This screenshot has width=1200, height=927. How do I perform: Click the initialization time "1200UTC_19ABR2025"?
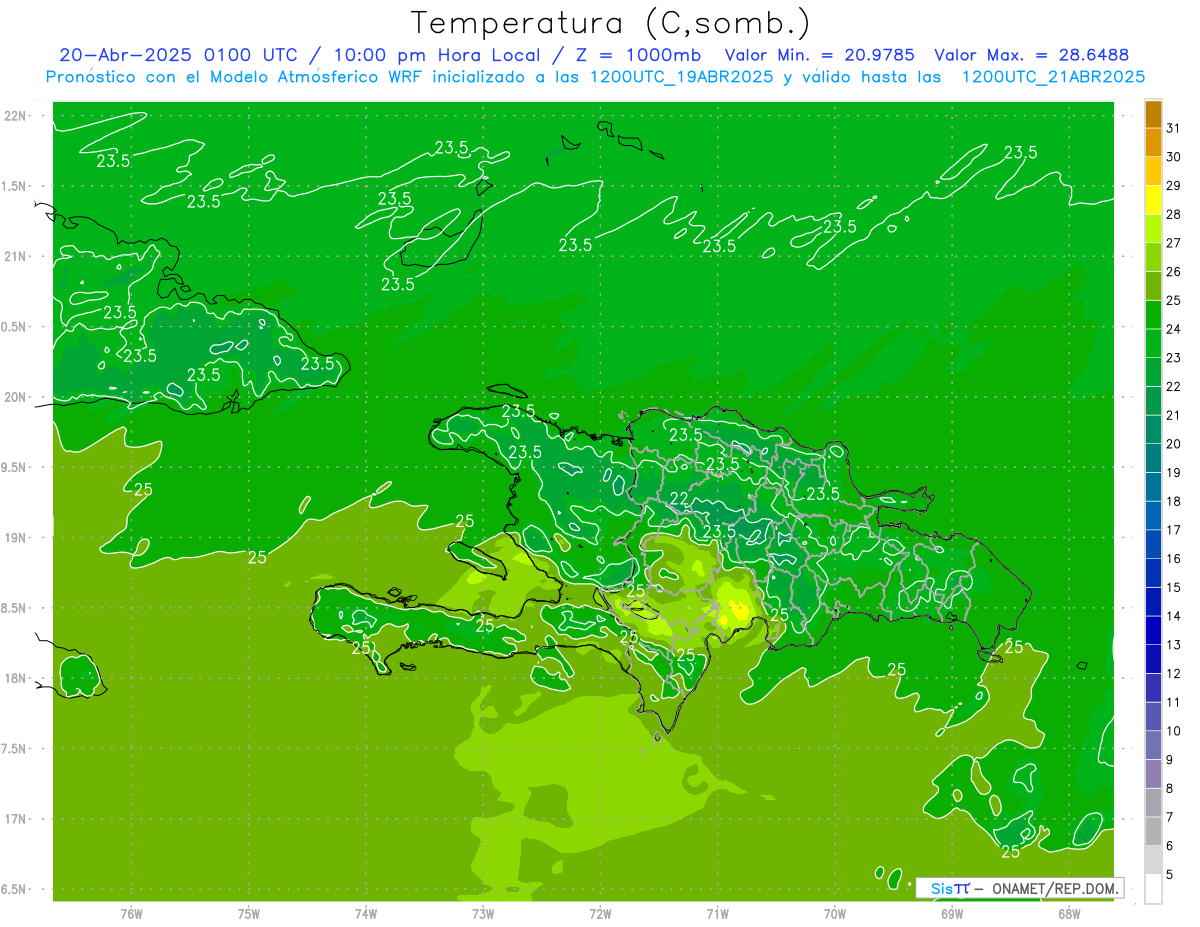pyautogui.click(x=682, y=76)
